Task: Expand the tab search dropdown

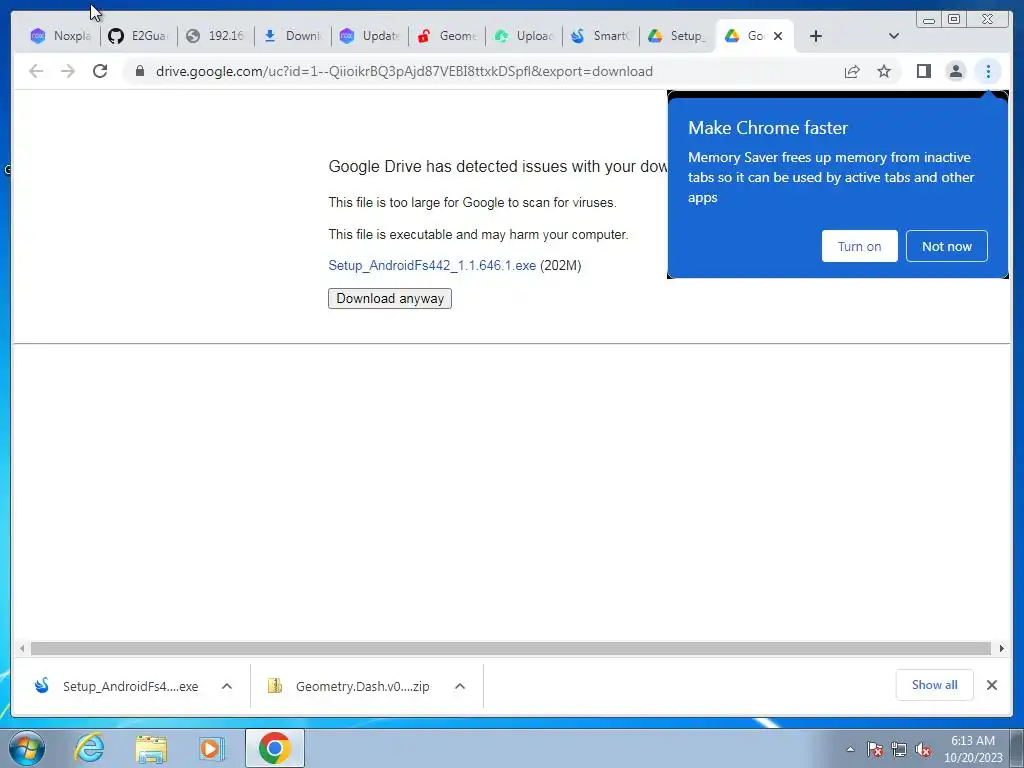Action: tap(893, 36)
